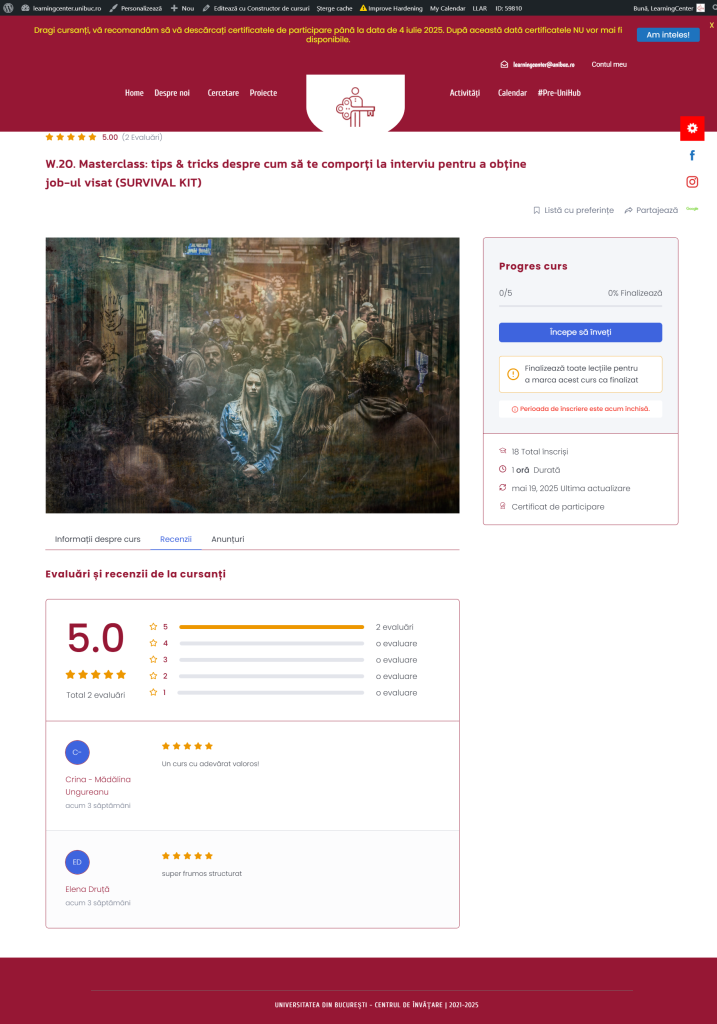Viewport: 717px width, 1024px height.
Task: Open the Instagram profile icon
Action: click(692, 182)
